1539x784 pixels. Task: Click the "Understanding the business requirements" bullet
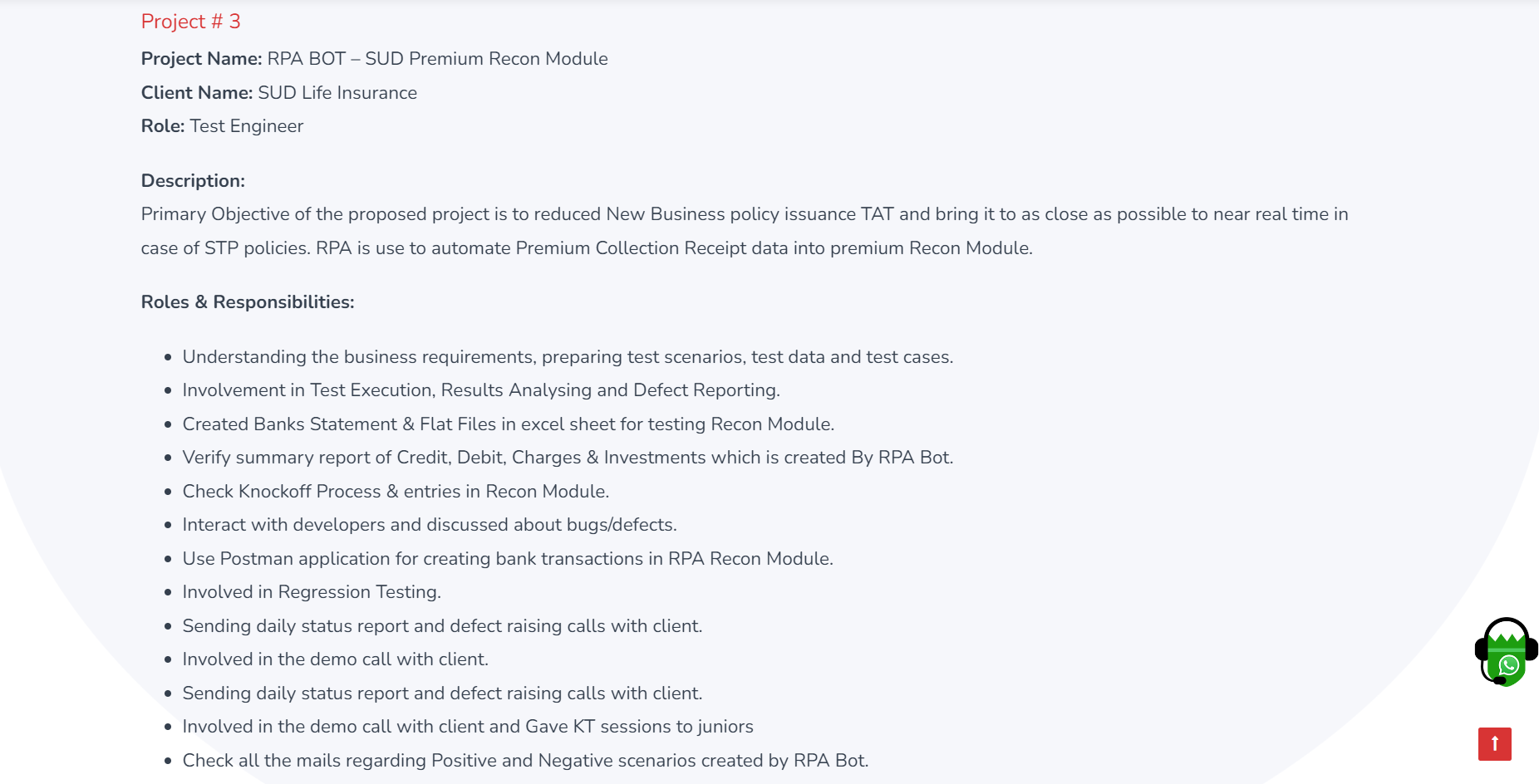point(568,357)
